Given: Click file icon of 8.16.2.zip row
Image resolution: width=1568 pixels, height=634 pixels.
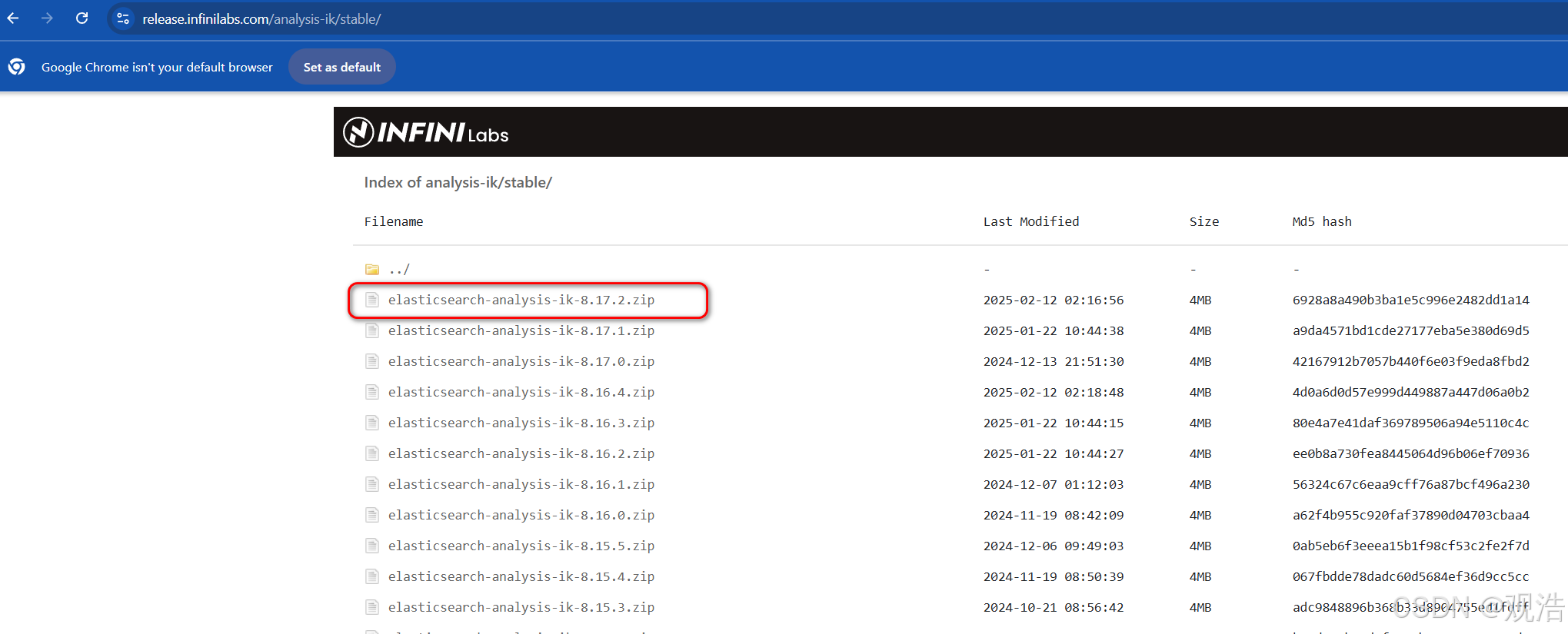Looking at the screenshot, I should pos(372,453).
